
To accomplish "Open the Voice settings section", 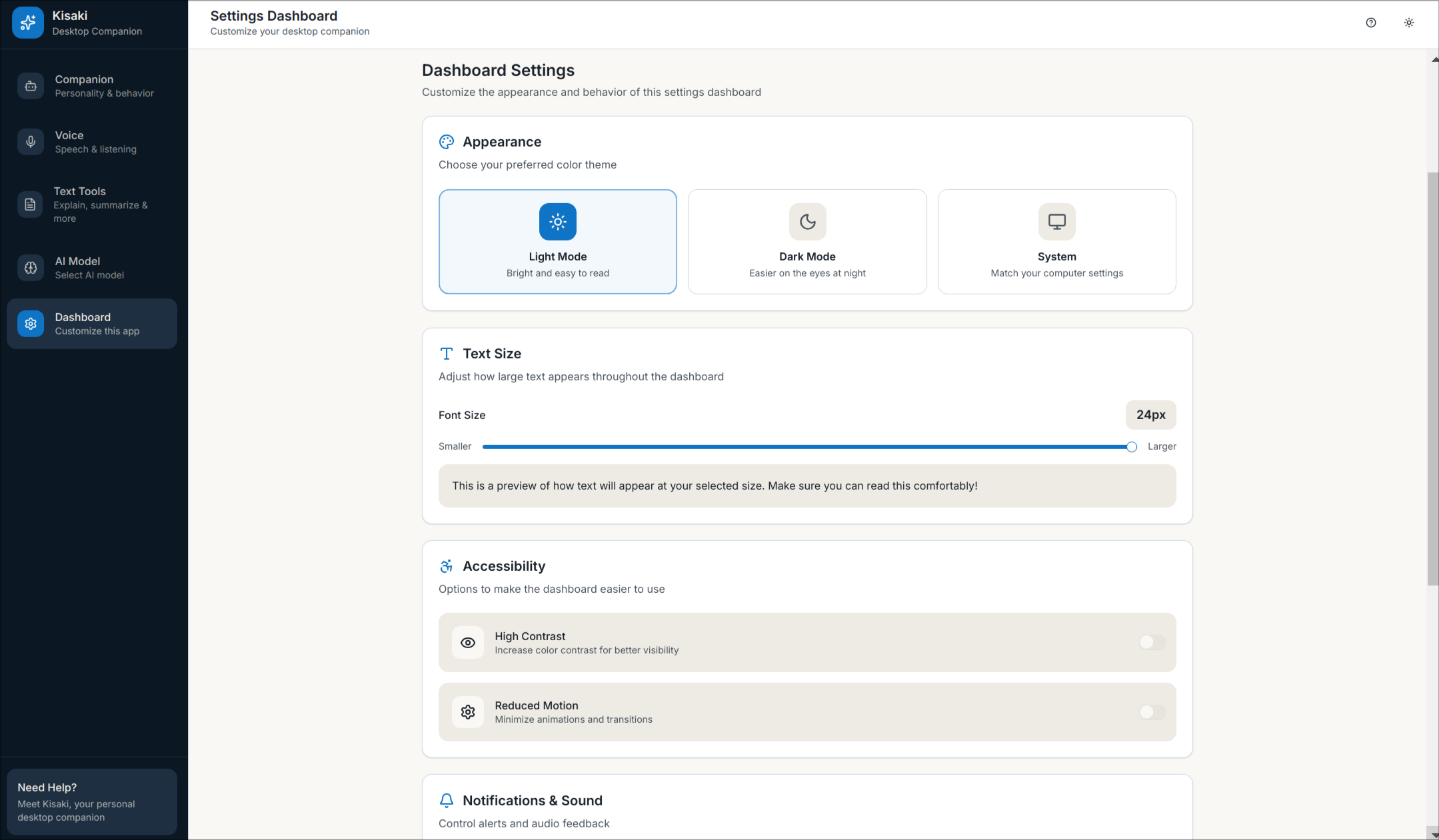I will (x=92, y=142).
